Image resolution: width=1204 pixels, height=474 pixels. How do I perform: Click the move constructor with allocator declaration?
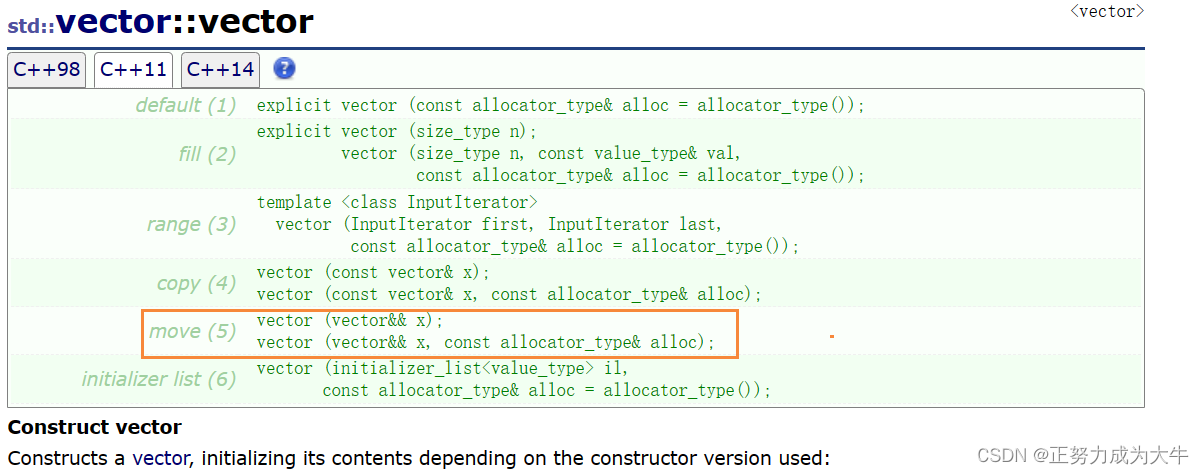(486, 342)
